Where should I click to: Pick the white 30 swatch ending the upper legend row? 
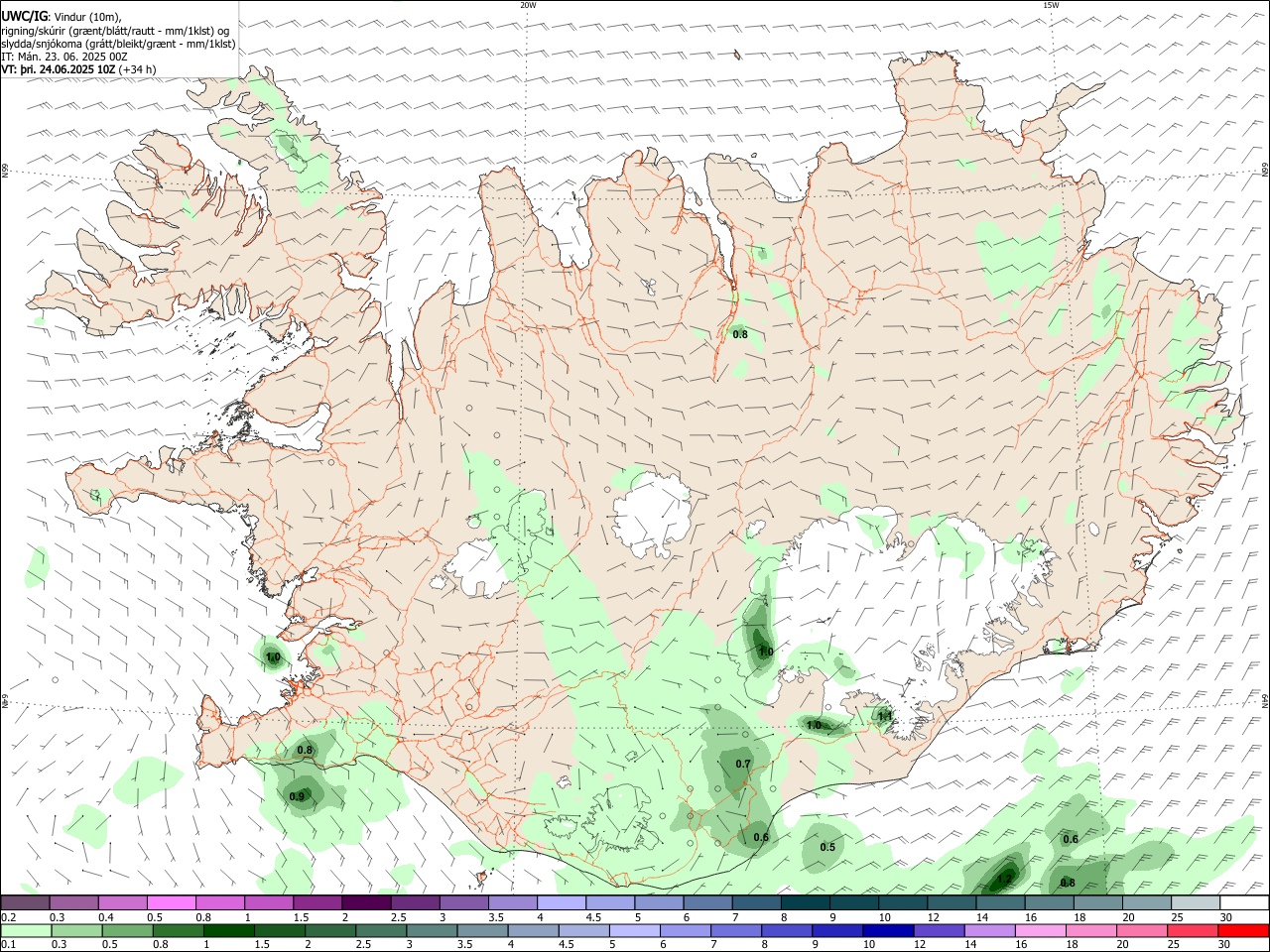(x=1244, y=902)
